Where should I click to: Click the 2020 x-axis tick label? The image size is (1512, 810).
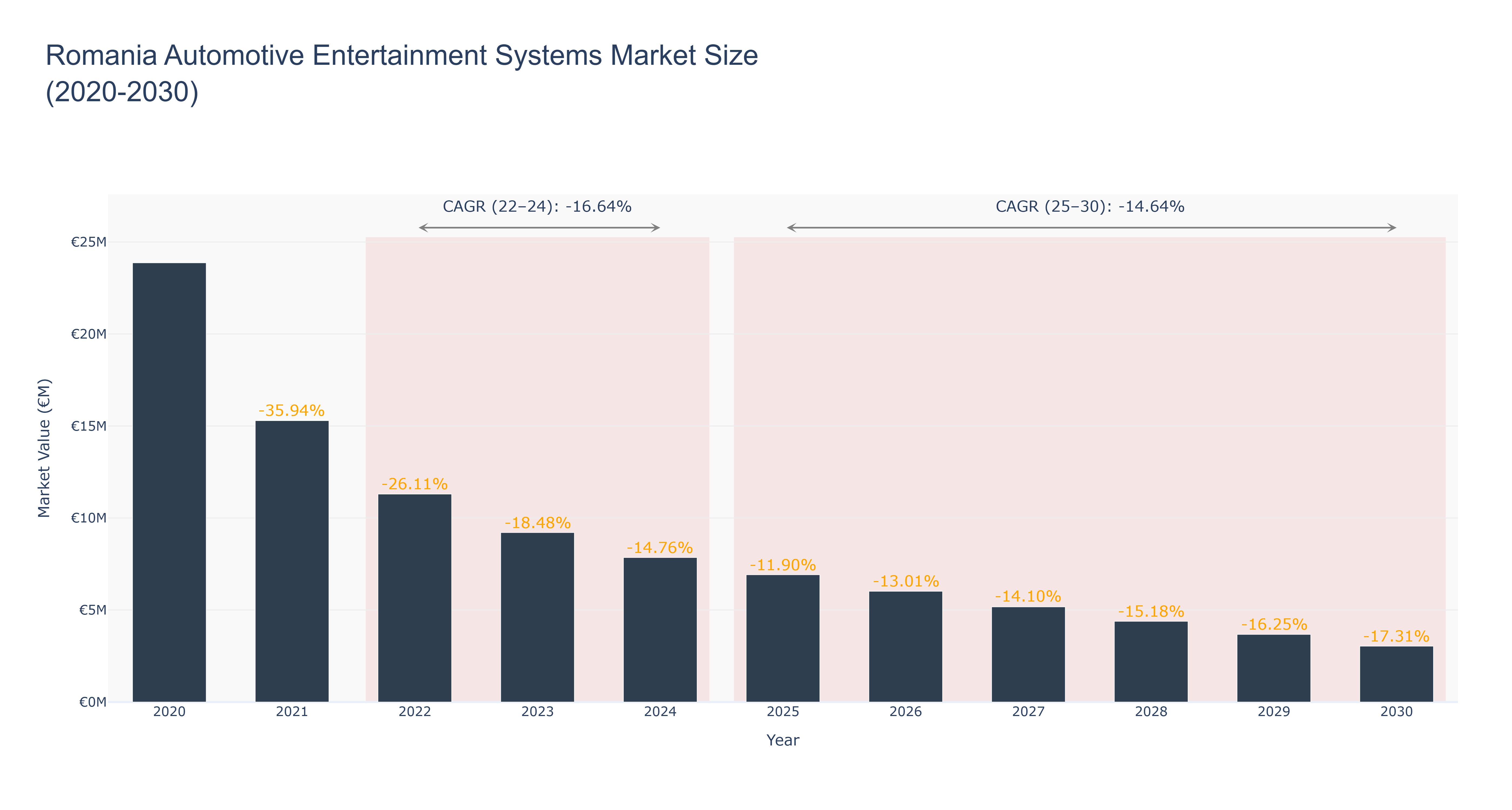tap(169, 711)
